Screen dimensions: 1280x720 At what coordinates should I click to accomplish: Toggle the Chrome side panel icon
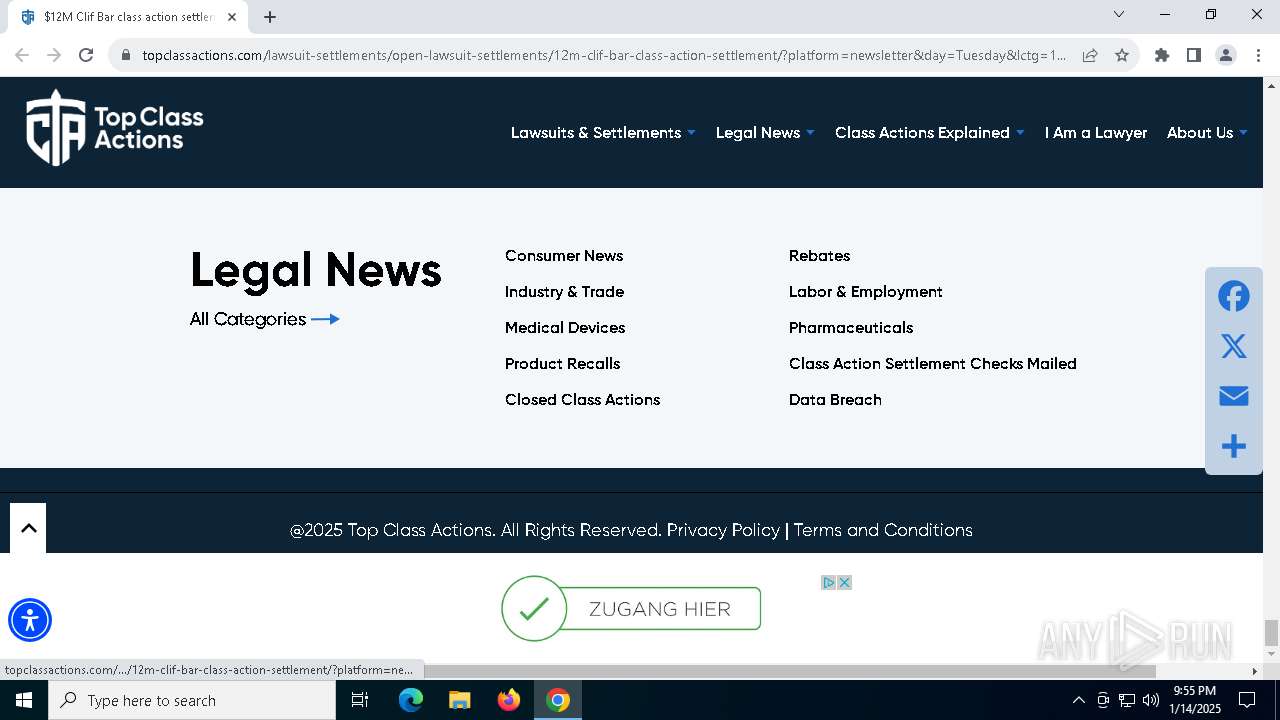[x=1194, y=55]
